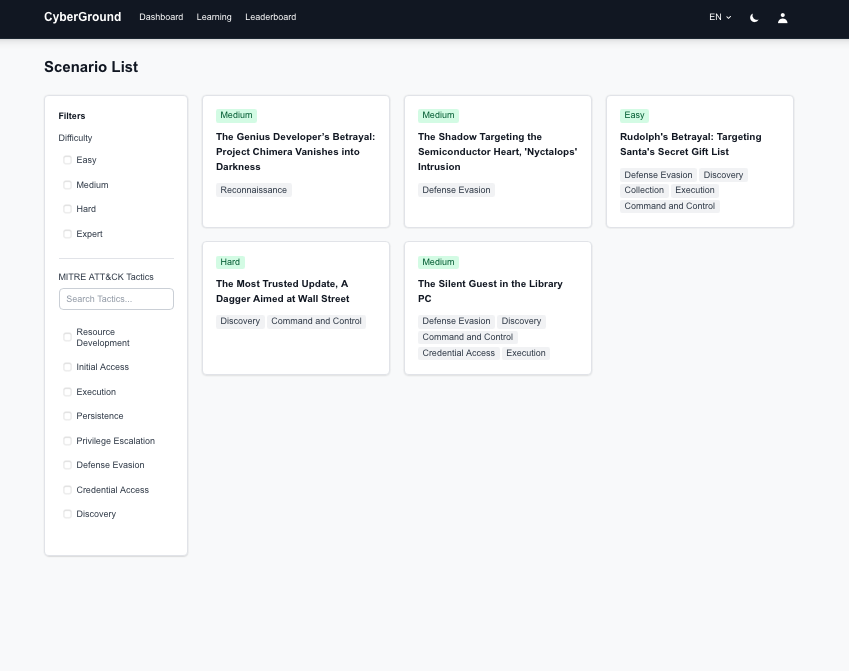Image resolution: width=849 pixels, height=671 pixels.
Task: Open the Learning menu item
Action: point(214,17)
